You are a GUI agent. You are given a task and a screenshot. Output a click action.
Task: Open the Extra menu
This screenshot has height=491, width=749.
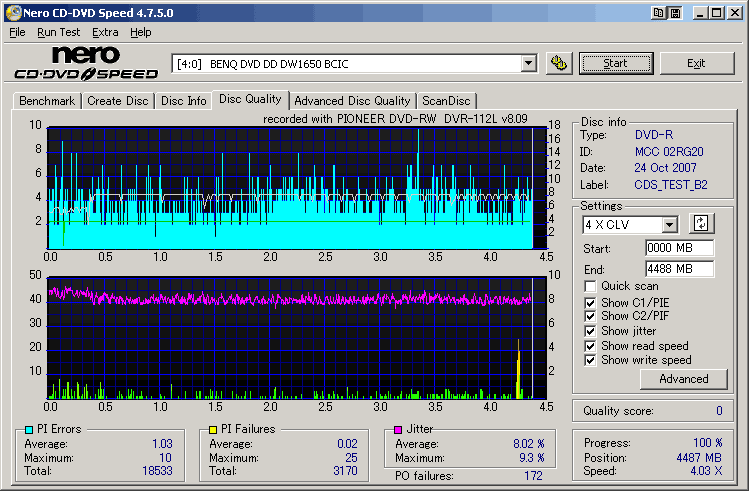click(x=105, y=32)
